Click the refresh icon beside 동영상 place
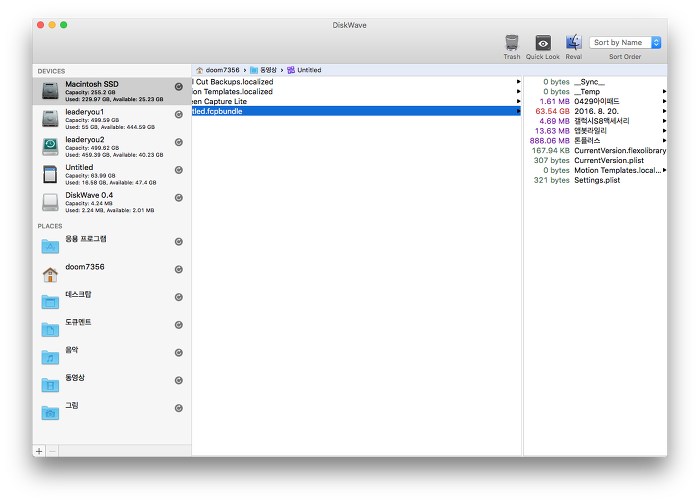The width and height of the screenshot is (700, 503). click(179, 380)
